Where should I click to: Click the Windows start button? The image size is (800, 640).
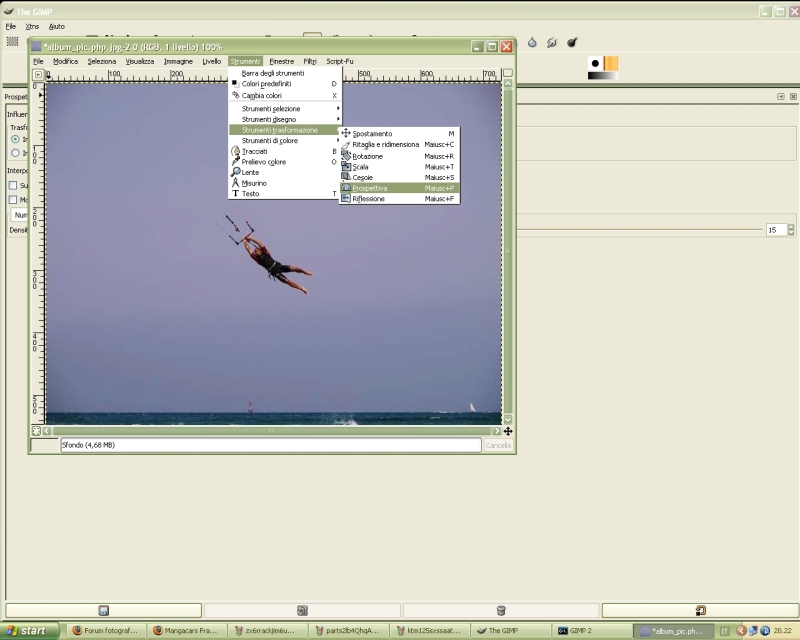pos(32,631)
